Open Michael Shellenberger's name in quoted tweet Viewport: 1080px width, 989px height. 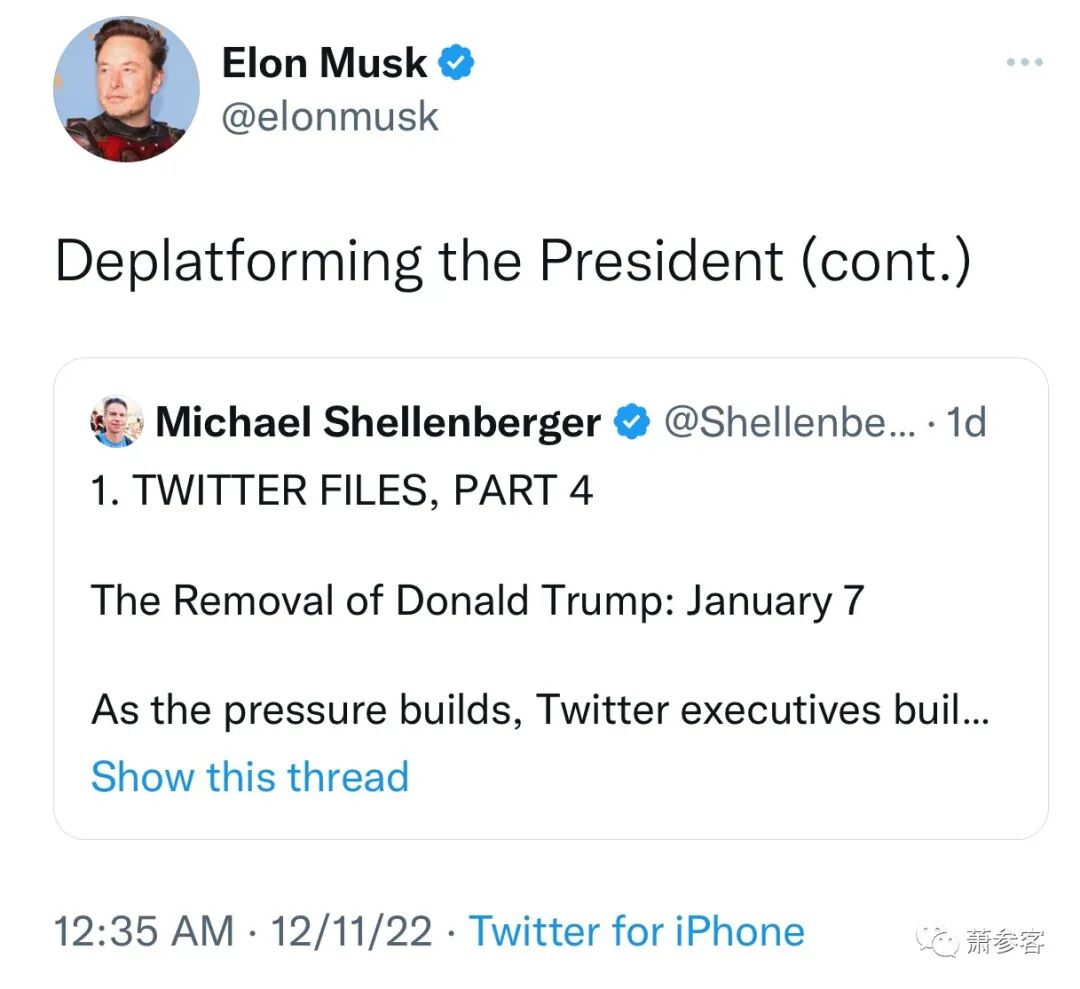click(x=378, y=423)
